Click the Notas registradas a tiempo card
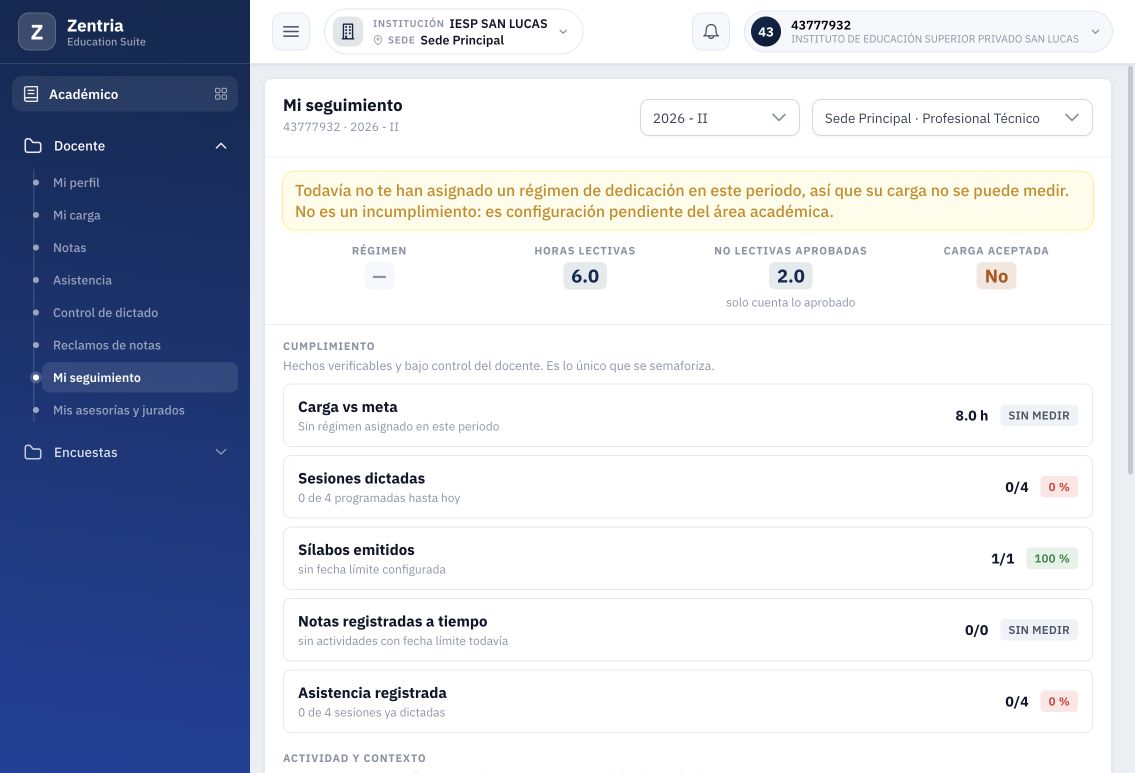 (688, 630)
